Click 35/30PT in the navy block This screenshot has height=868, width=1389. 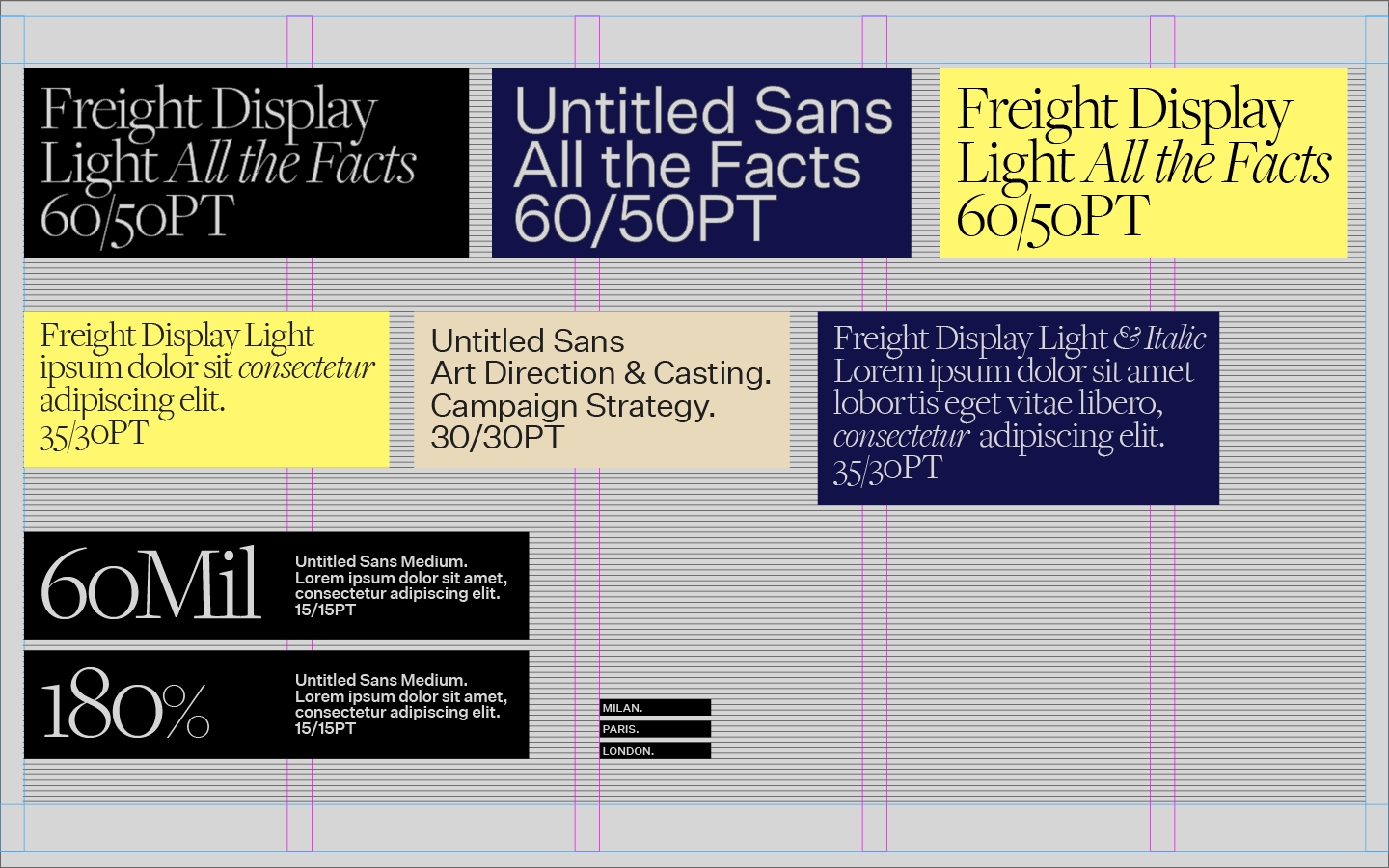pyautogui.click(x=887, y=469)
